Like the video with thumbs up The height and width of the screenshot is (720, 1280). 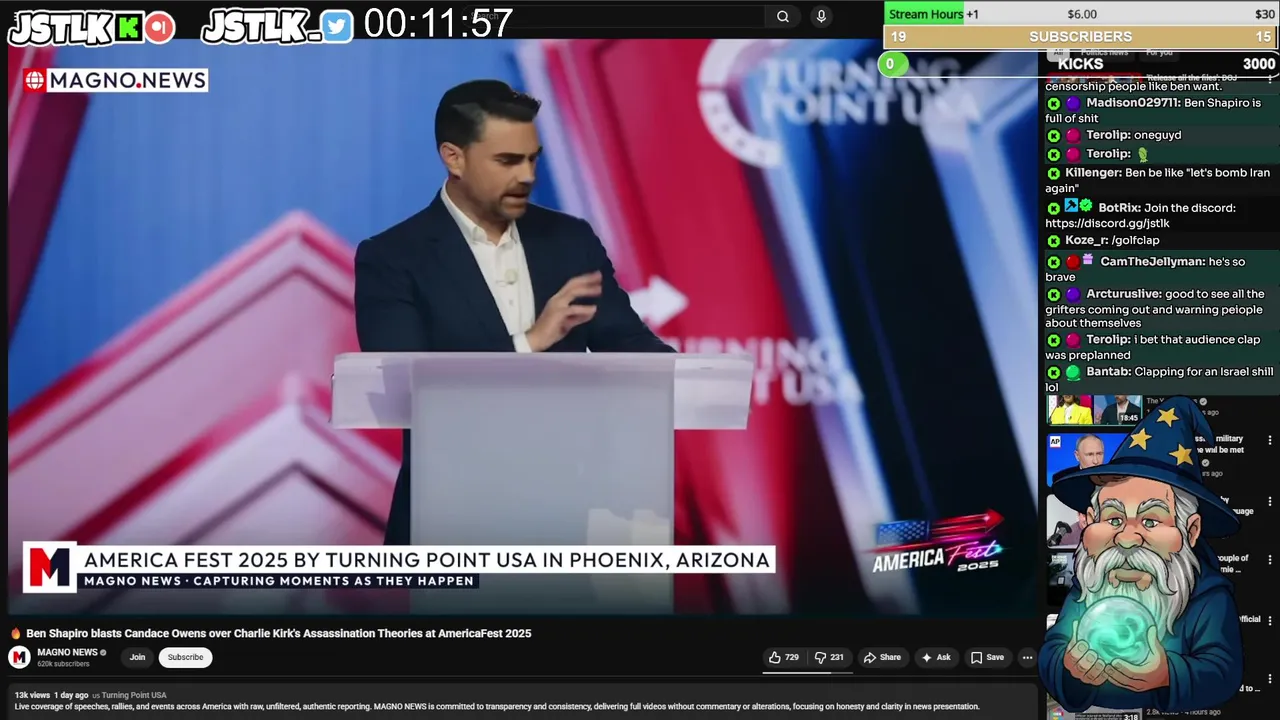click(783, 657)
